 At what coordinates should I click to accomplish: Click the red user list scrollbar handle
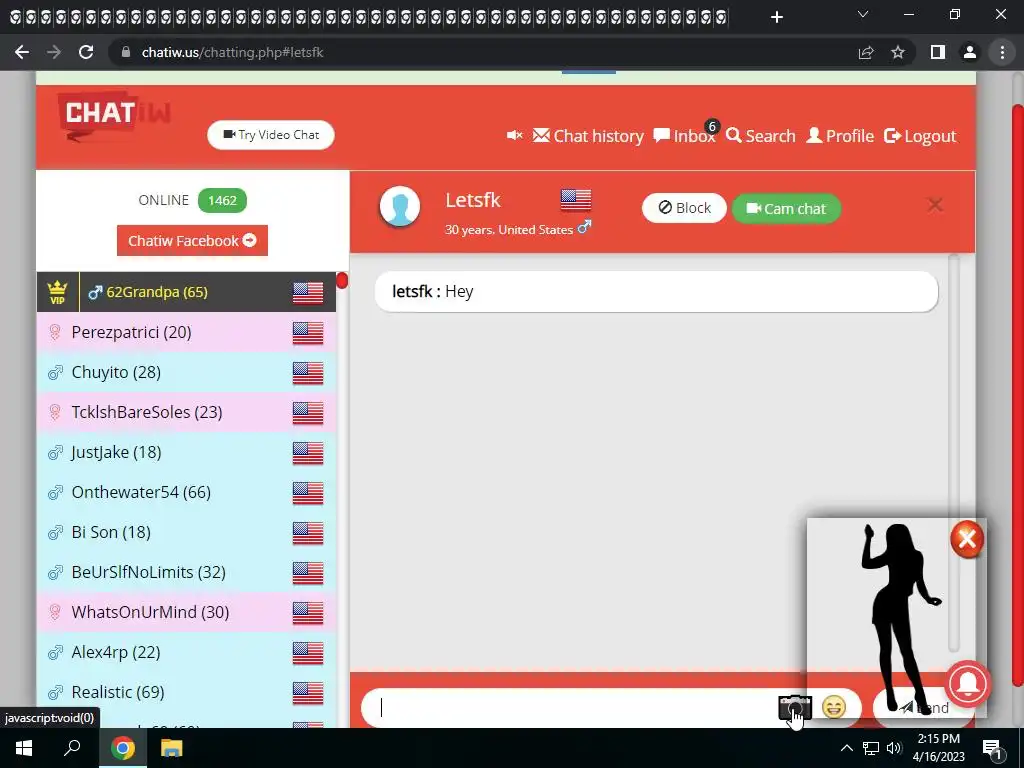(x=342, y=281)
